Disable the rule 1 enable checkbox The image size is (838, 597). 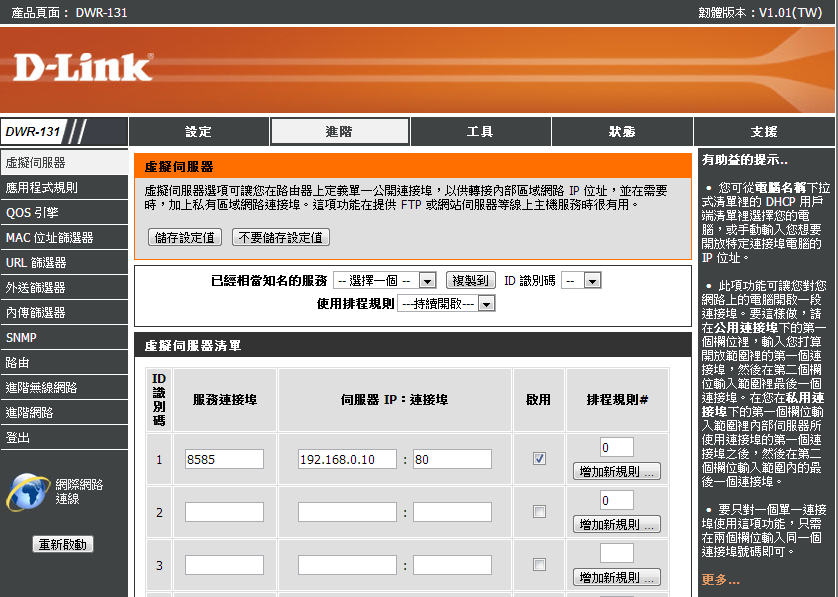[539, 459]
